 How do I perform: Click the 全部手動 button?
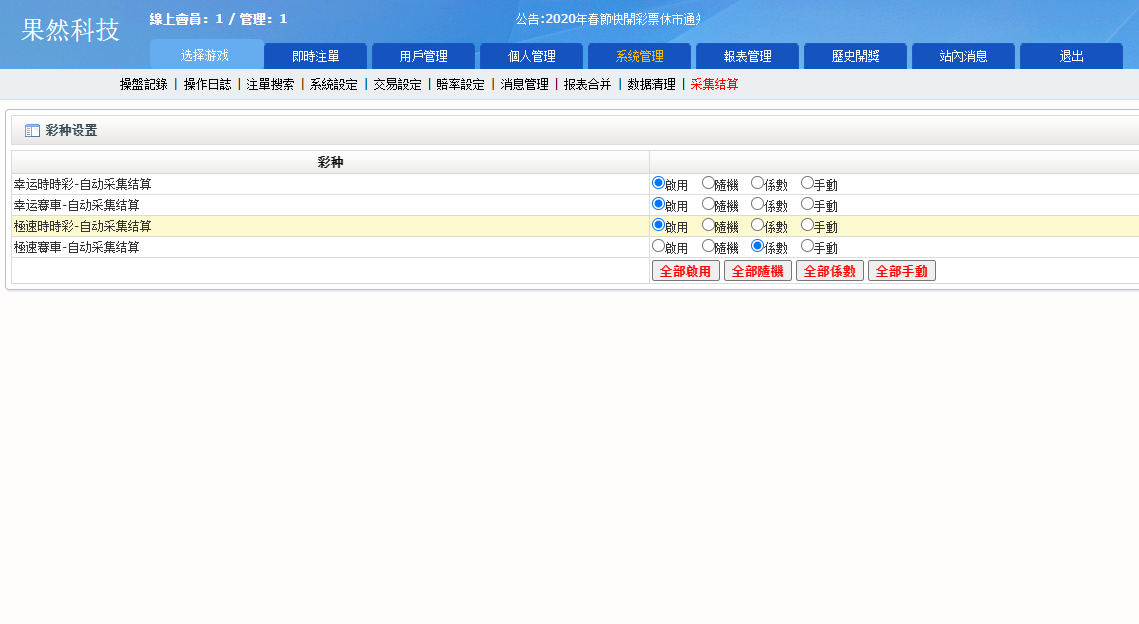(x=901, y=270)
